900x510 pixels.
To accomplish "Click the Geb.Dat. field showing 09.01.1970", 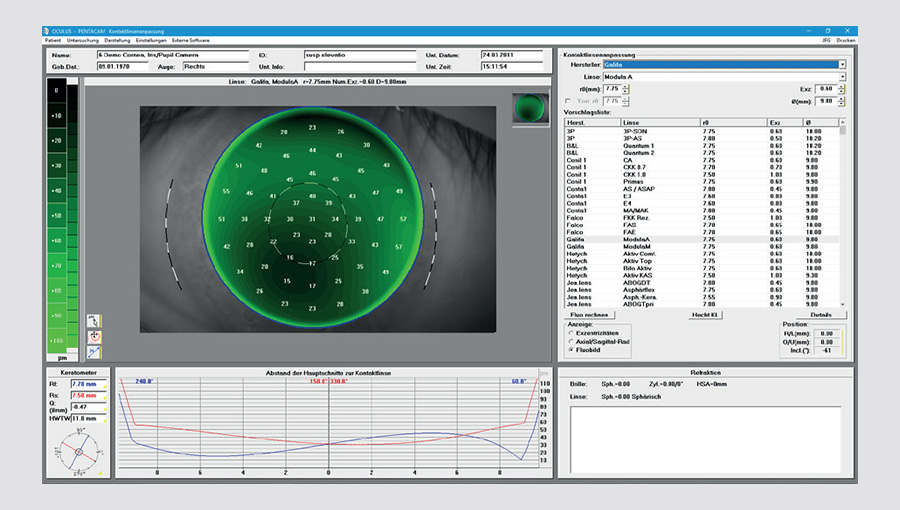I will tap(122, 67).
